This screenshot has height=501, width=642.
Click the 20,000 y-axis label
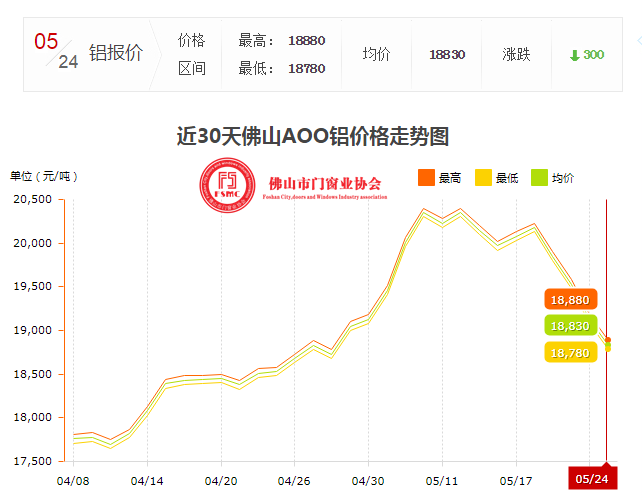[32, 243]
